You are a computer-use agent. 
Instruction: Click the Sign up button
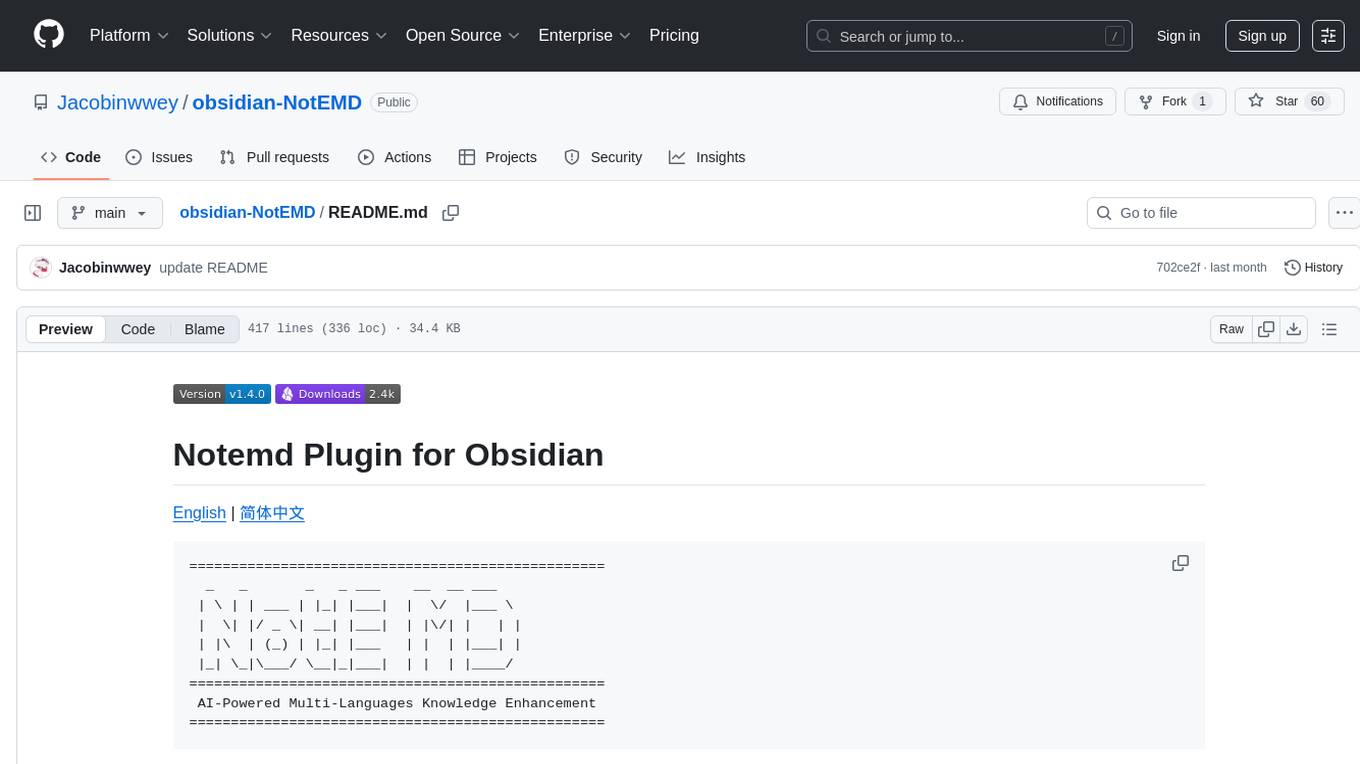point(1262,35)
